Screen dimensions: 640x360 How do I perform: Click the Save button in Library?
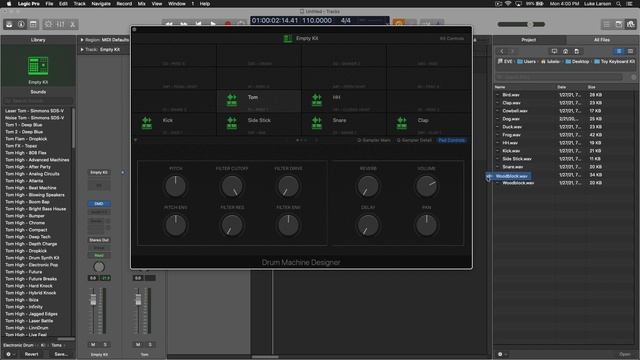[x=61, y=354]
